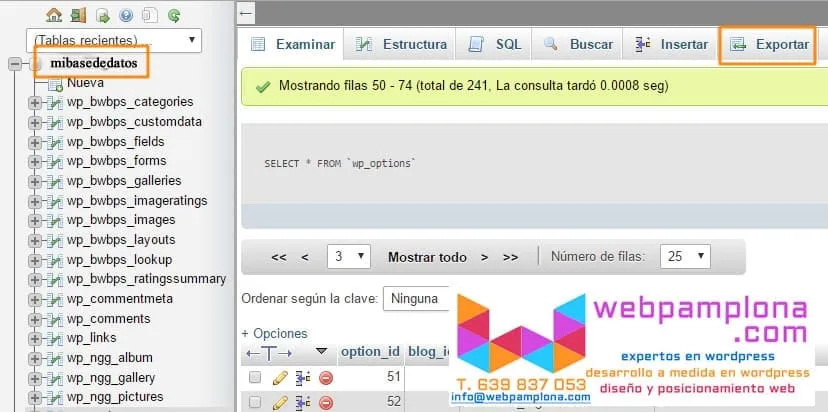
Task: Open wp_bwbps_images table
Action: pos(121,220)
